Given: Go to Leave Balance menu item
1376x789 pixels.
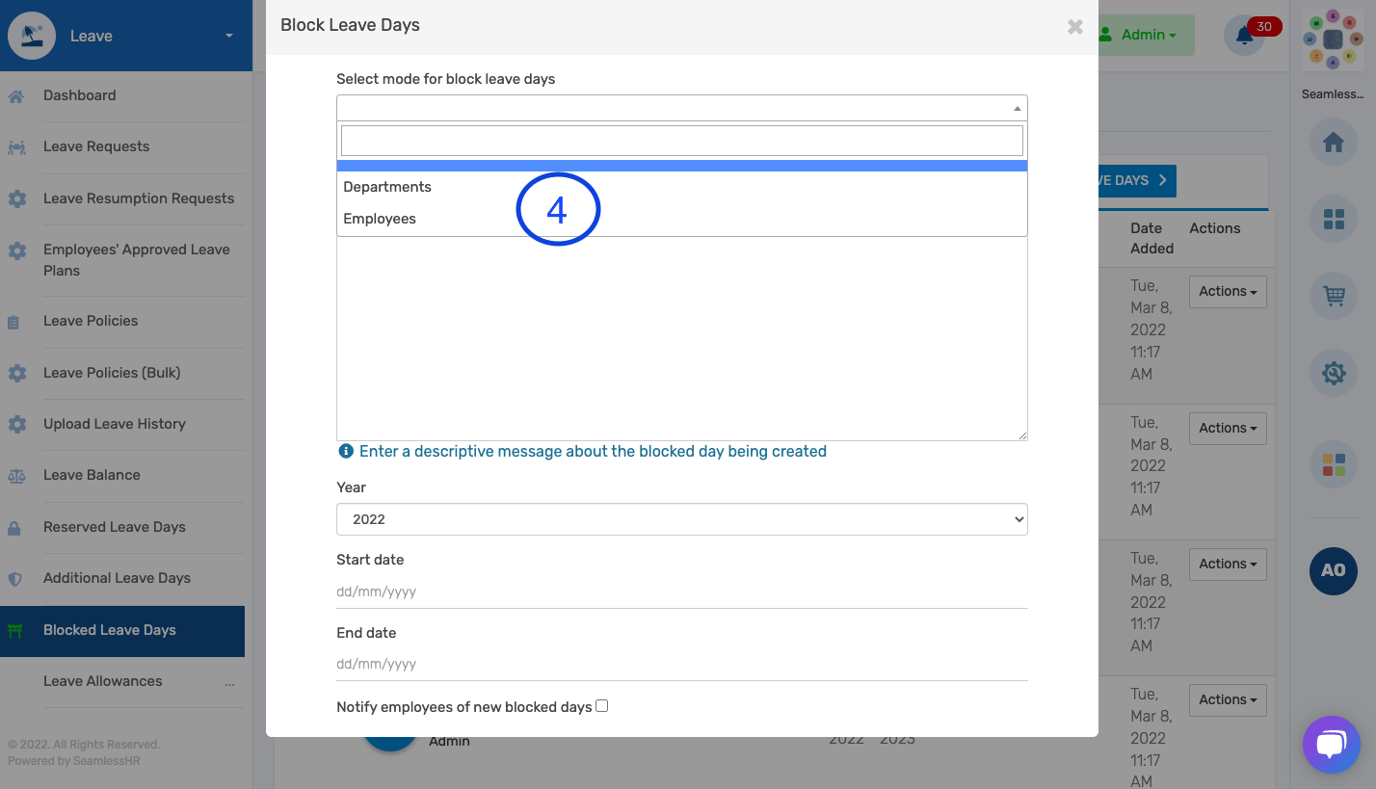Looking at the screenshot, I should 91,475.
